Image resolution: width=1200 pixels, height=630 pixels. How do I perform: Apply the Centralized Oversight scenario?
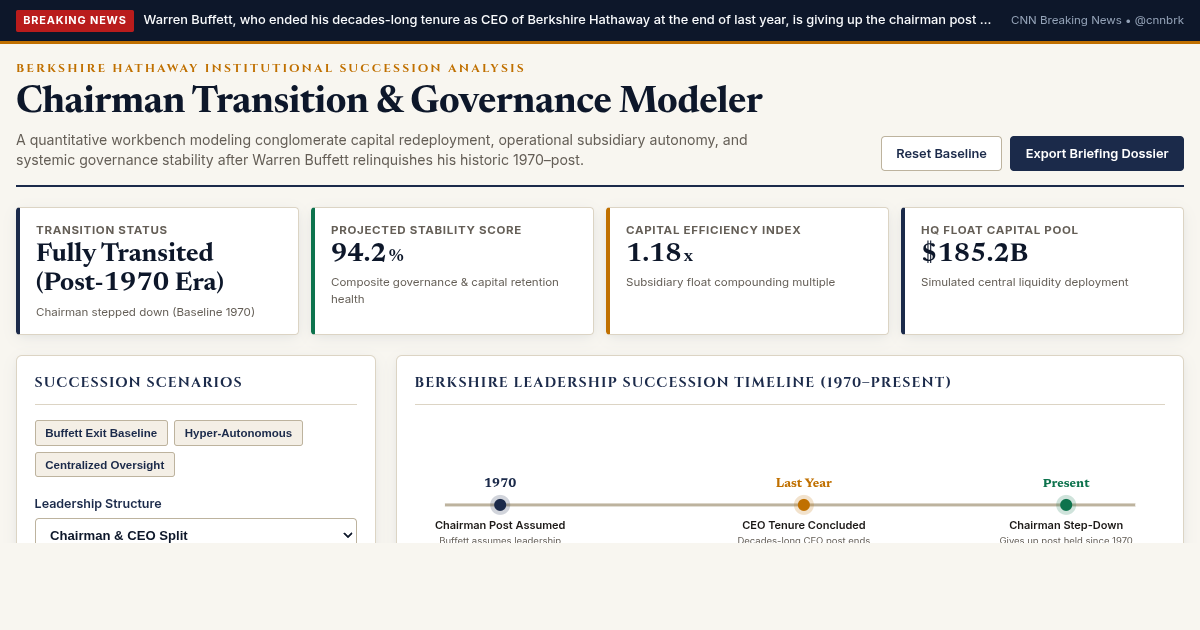point(105,465)
